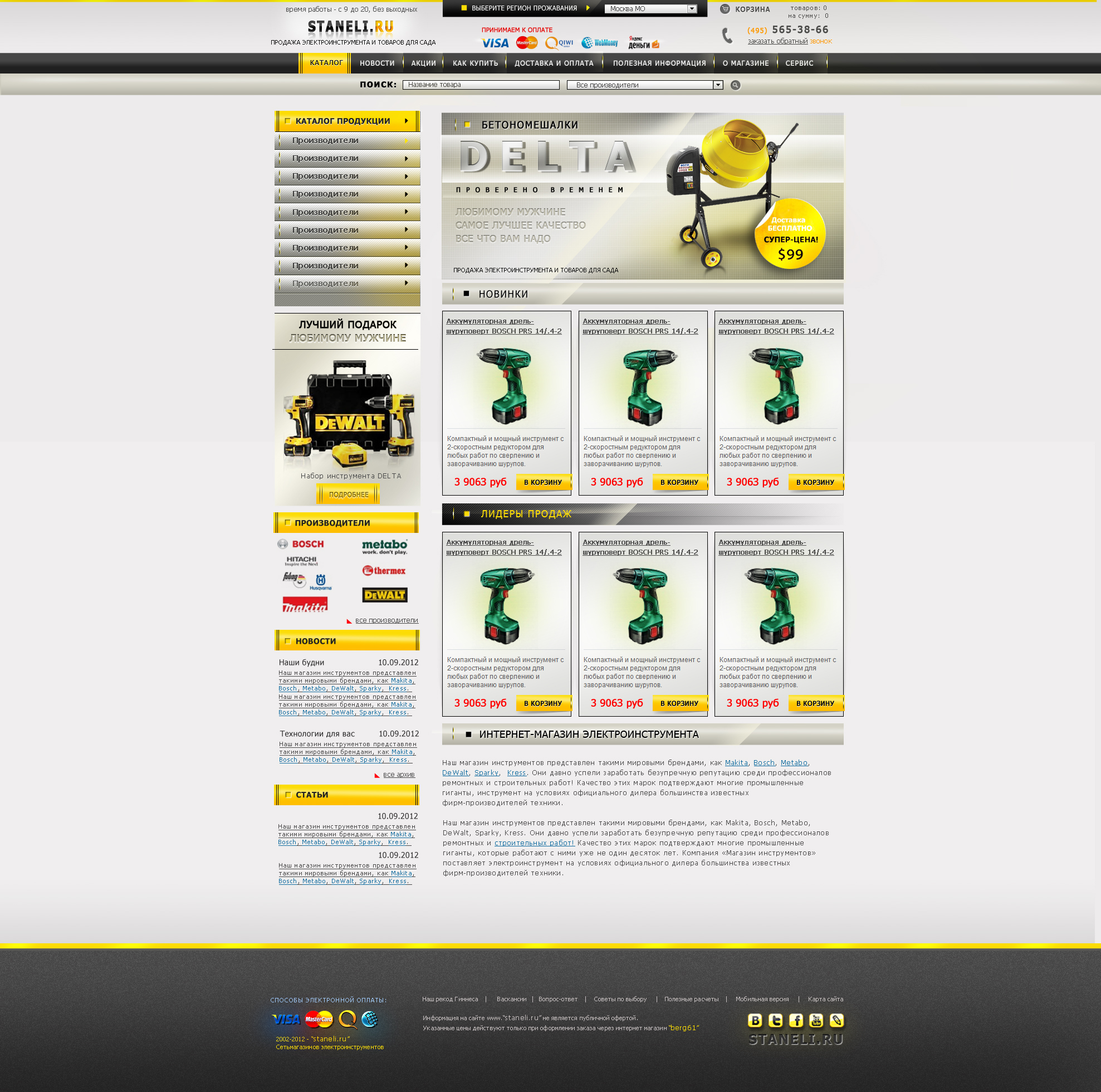Click the footer WebMoney globe icon
The height and width of the screenshot is (1092, 1101).
point(369,1018)
